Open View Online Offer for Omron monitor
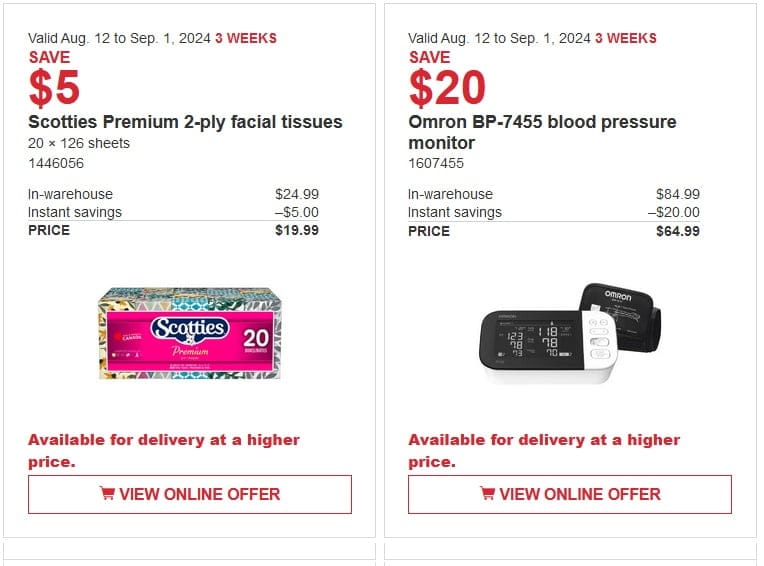The image size is (764, 566). coord(570,494)
